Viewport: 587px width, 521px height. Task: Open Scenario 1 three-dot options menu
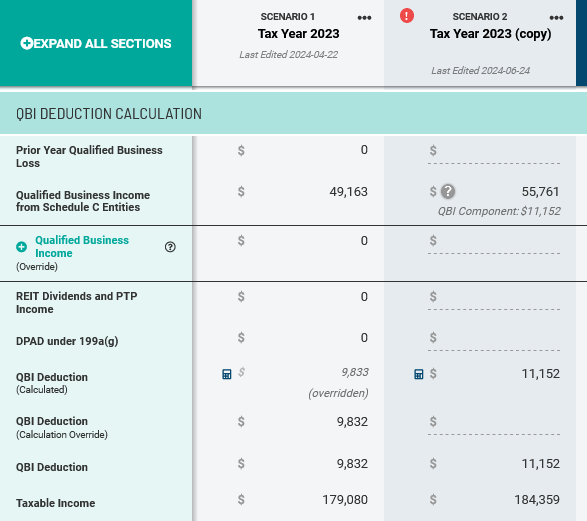(x=364, y=18)
